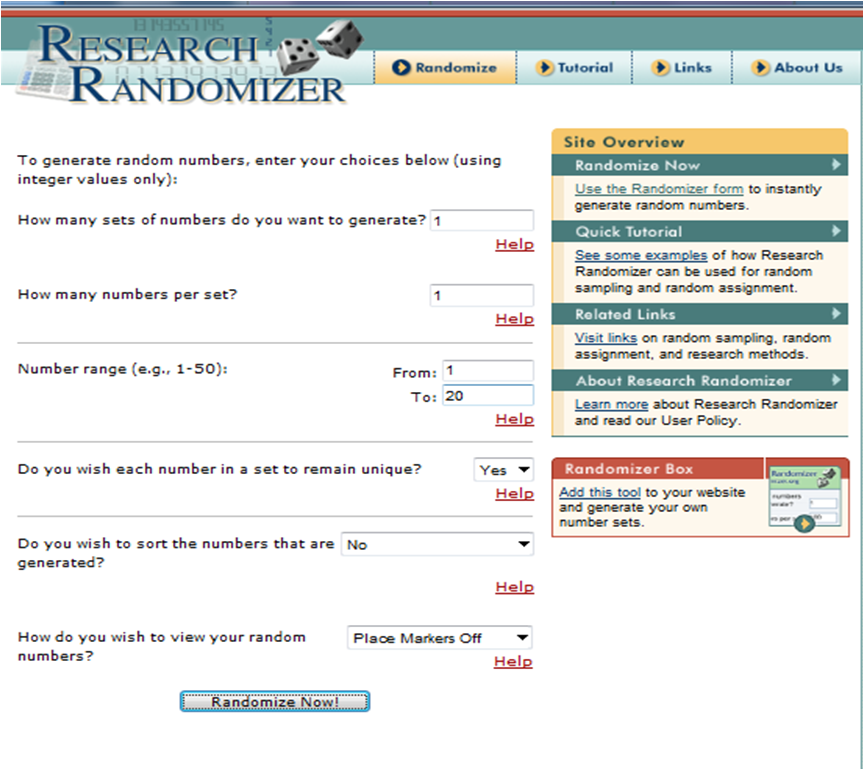Screen dimensions: 864x770
Task: Open Help for sorting numbers question
Action: [x=515, y=587]
